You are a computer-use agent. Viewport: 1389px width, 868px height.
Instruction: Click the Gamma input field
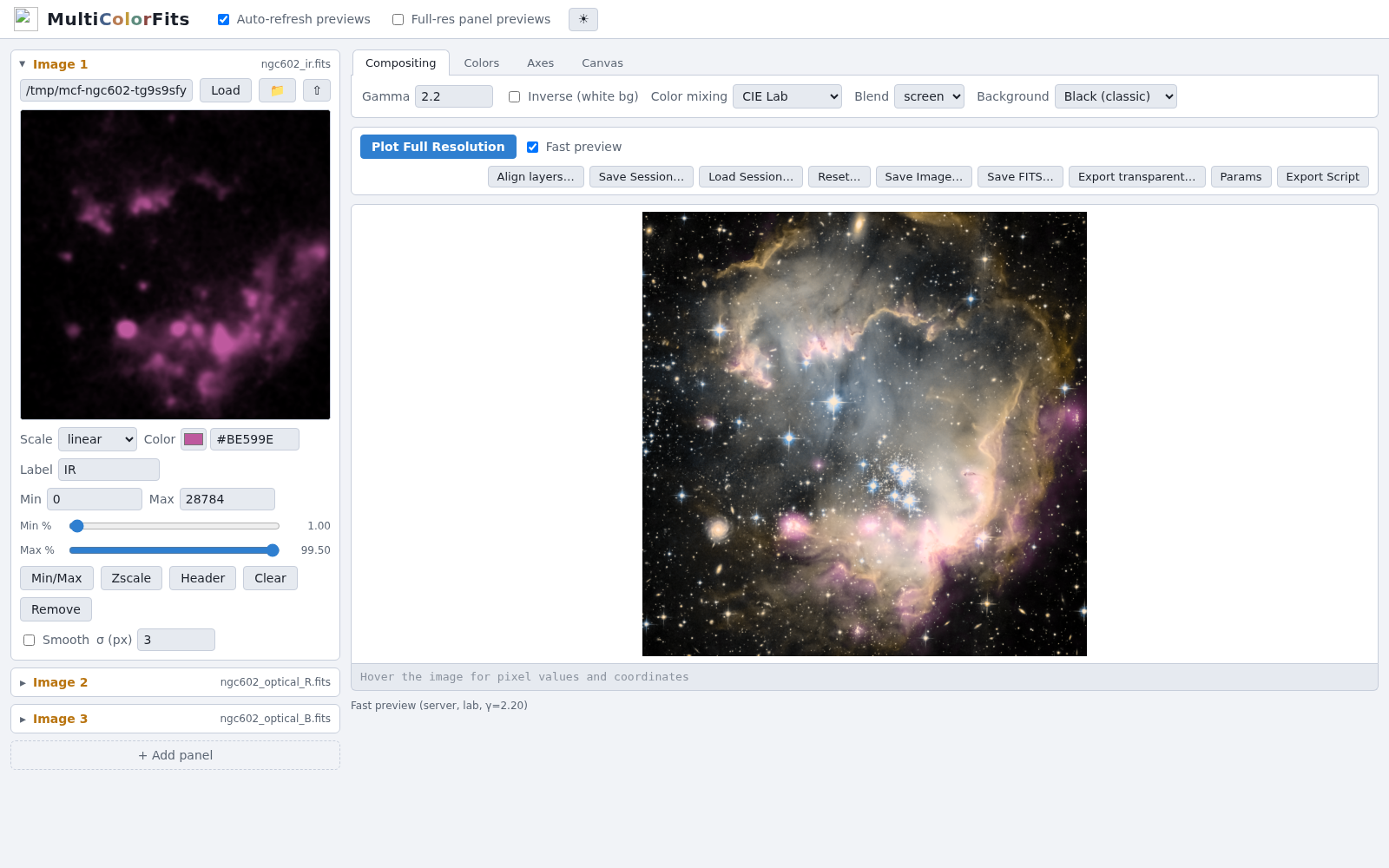[x=454, y=96]
